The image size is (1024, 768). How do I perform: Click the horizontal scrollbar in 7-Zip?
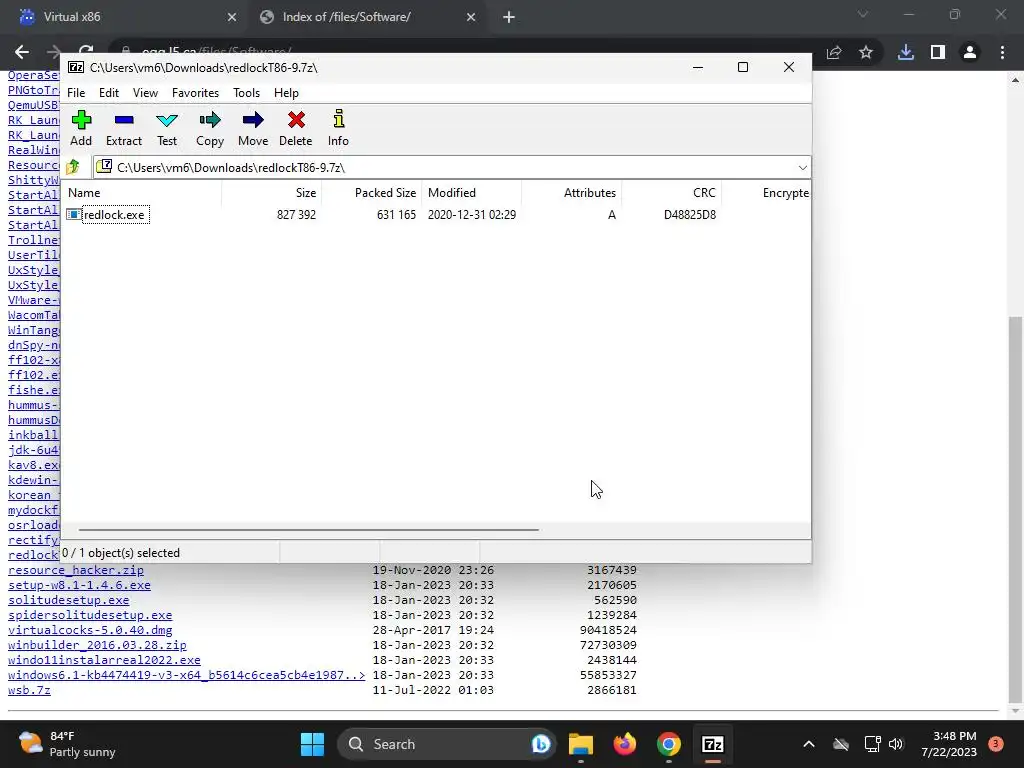click(308, 530)
